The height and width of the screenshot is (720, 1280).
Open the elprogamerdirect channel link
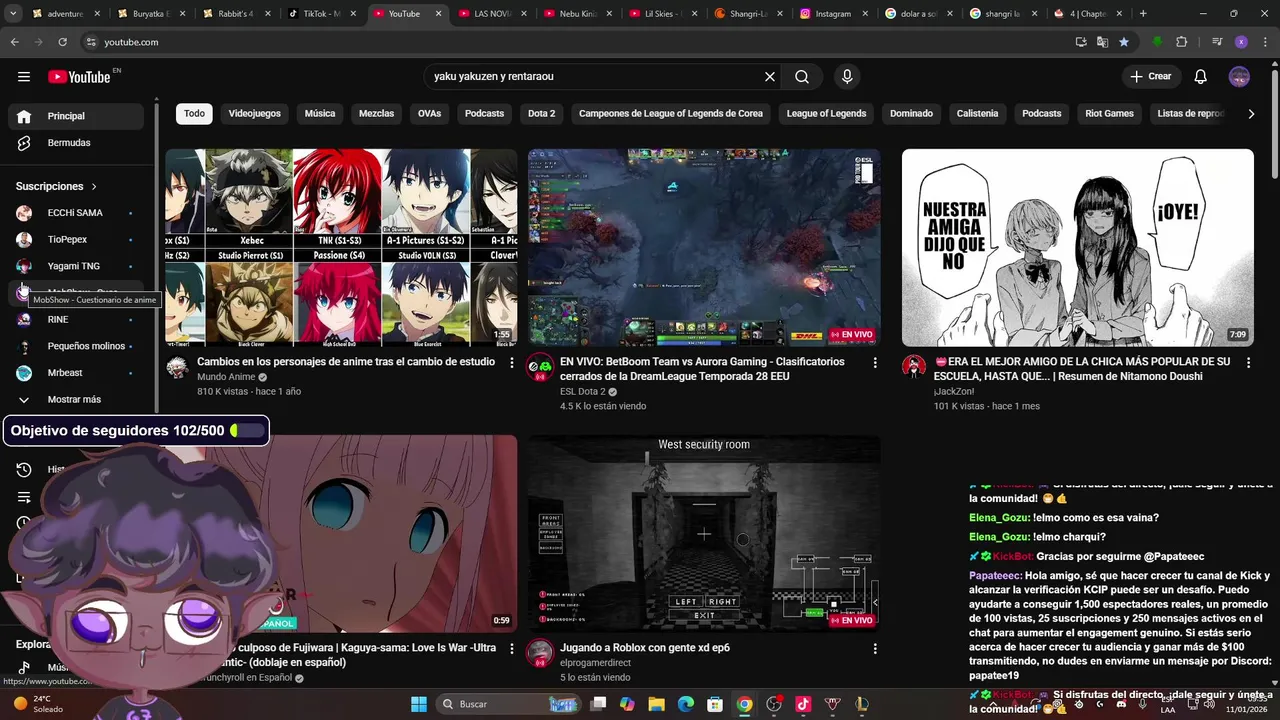[x=595, y=663]
